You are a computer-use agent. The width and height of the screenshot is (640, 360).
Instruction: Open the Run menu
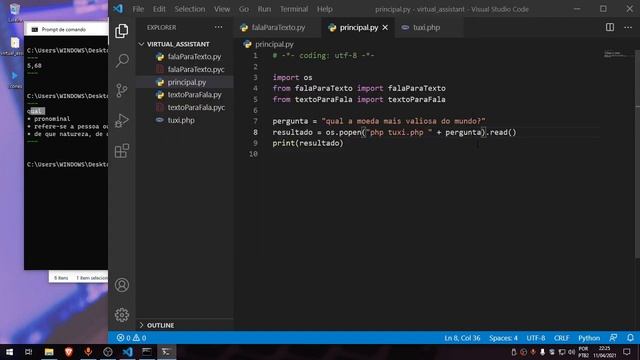tap(264, 9)
